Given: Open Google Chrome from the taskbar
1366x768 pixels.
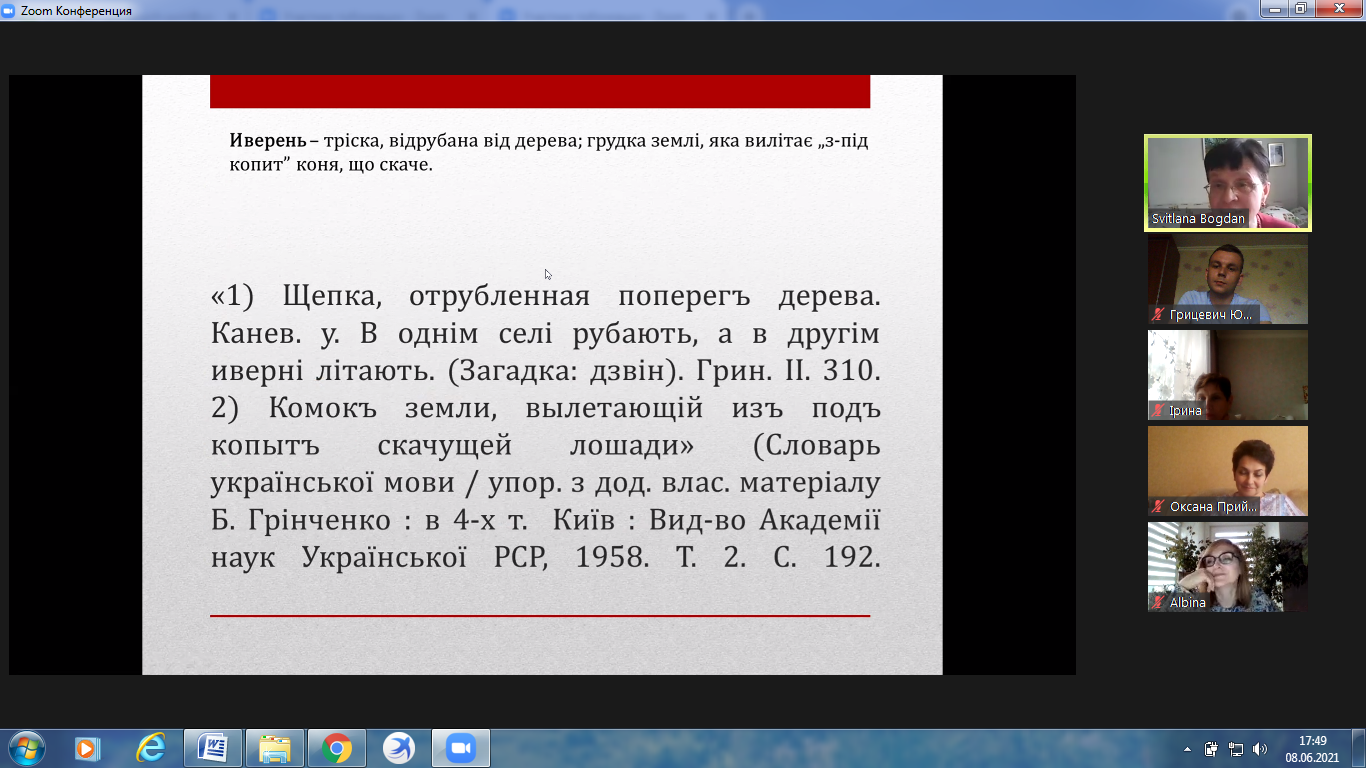Looking at the screenshot, I should [337, 748].
